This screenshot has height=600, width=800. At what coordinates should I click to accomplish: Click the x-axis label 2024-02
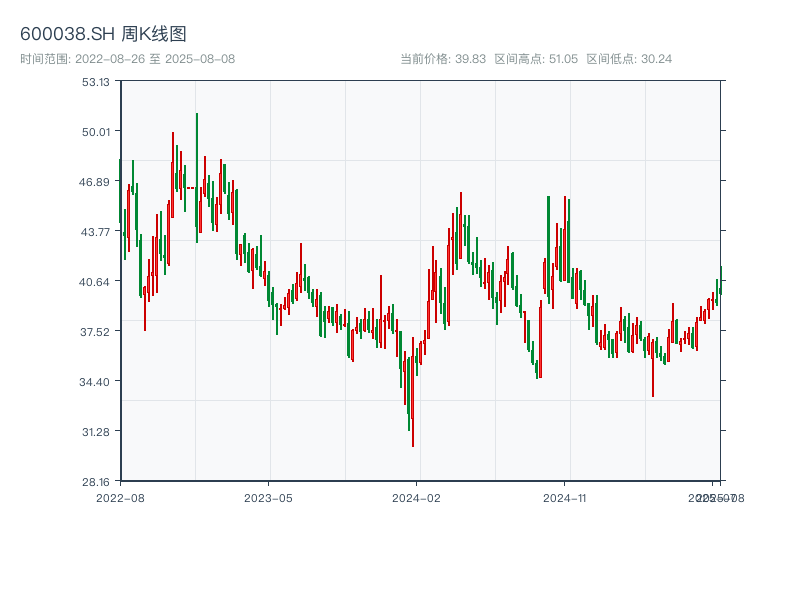coord(416,498)
